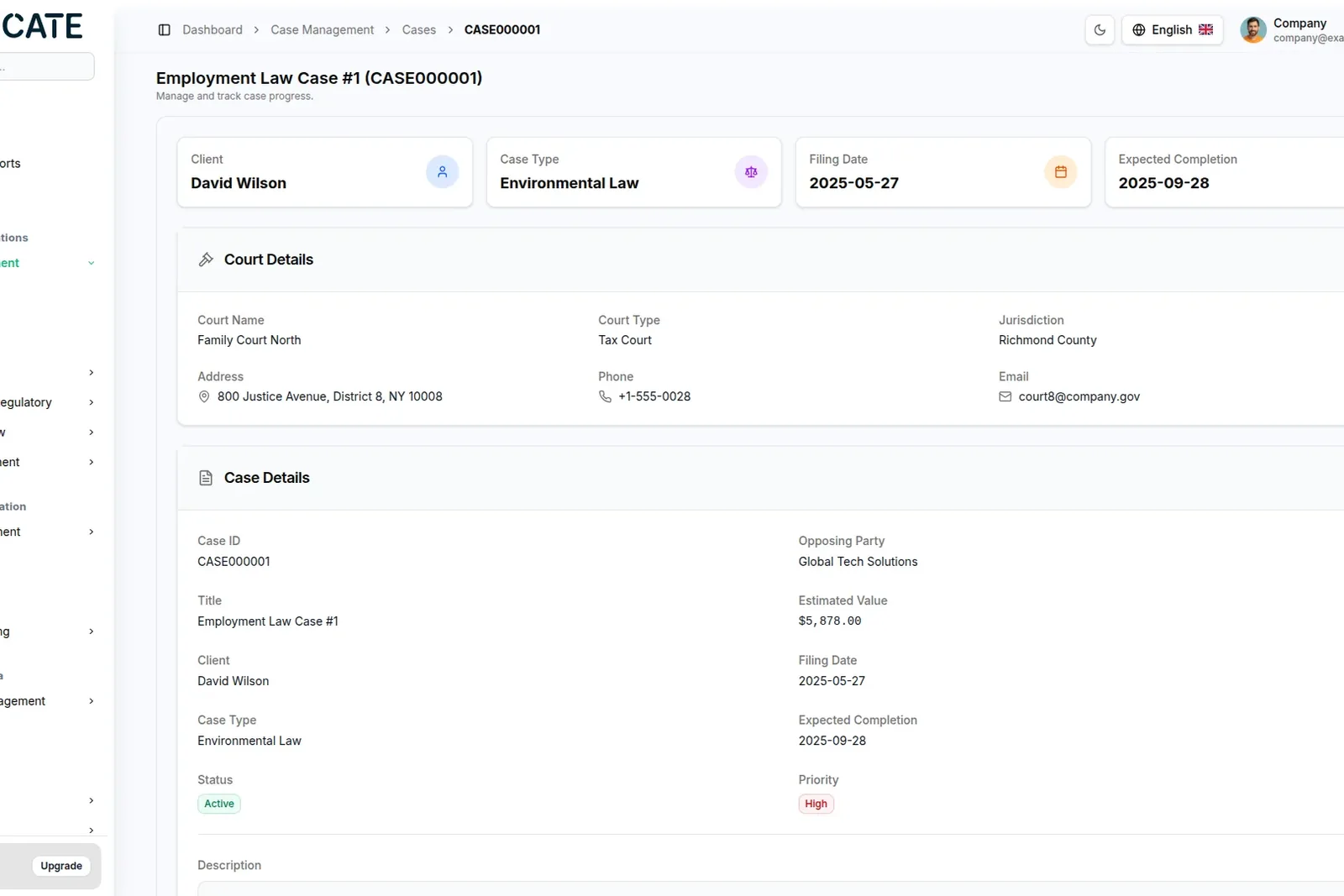Click the David Wilson client card
Screen dimensions: 1344x896
[324, 172]
